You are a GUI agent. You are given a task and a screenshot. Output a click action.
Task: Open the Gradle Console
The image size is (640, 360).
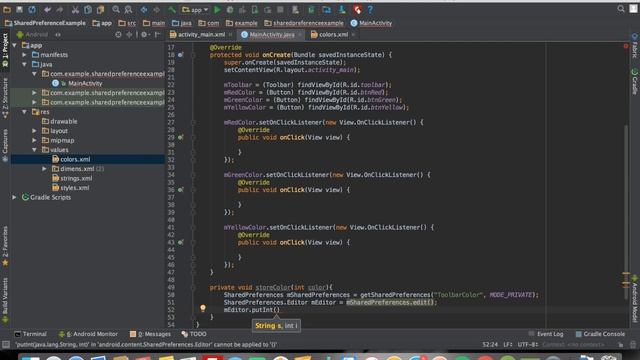(x=600, y=334)
